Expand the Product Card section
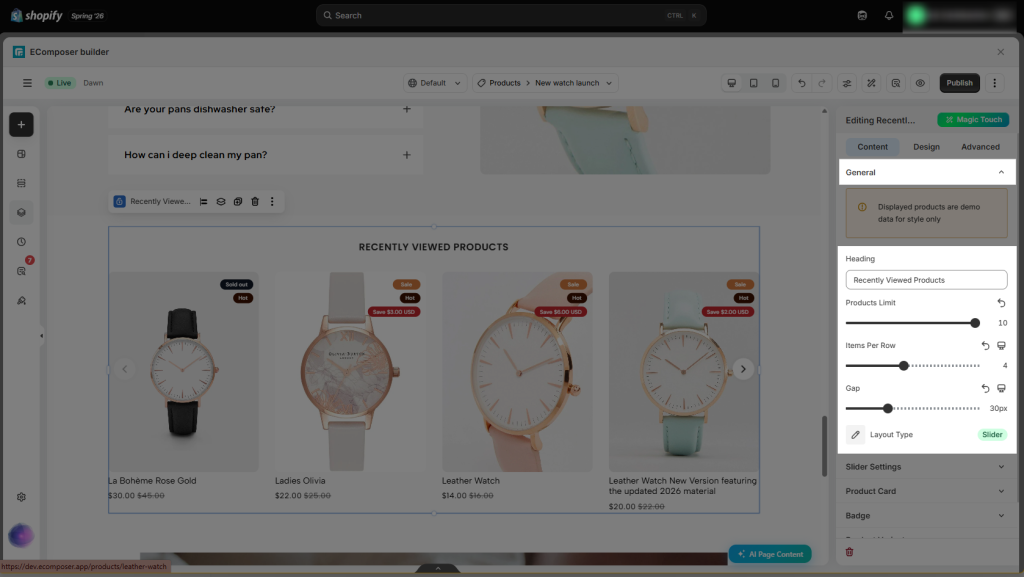The image size is (1024, 577). click(x=926, y=491)
